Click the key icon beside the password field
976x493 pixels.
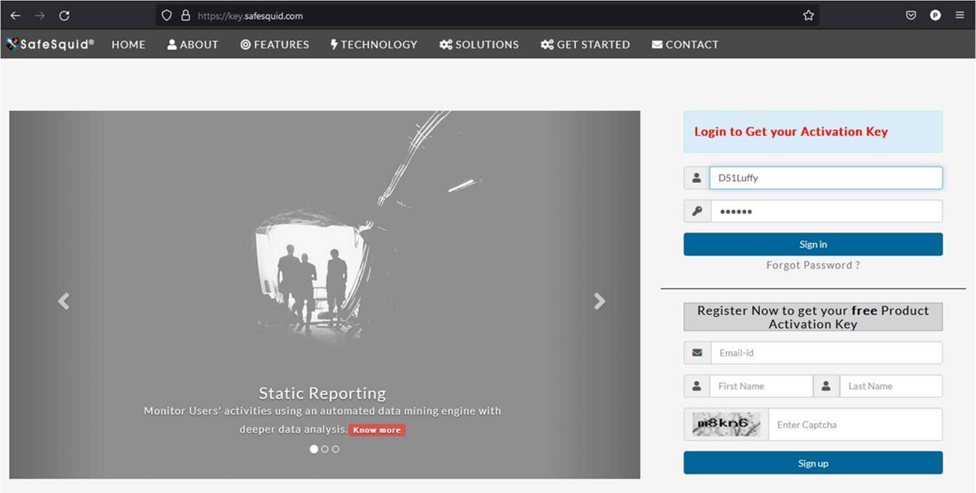pyautogui.click(x=697, y=212)
